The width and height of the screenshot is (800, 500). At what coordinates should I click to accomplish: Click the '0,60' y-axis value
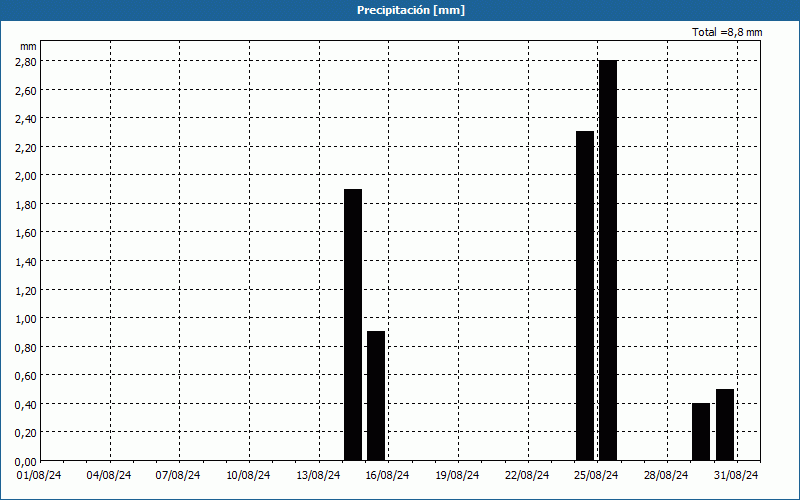(26, 376)
